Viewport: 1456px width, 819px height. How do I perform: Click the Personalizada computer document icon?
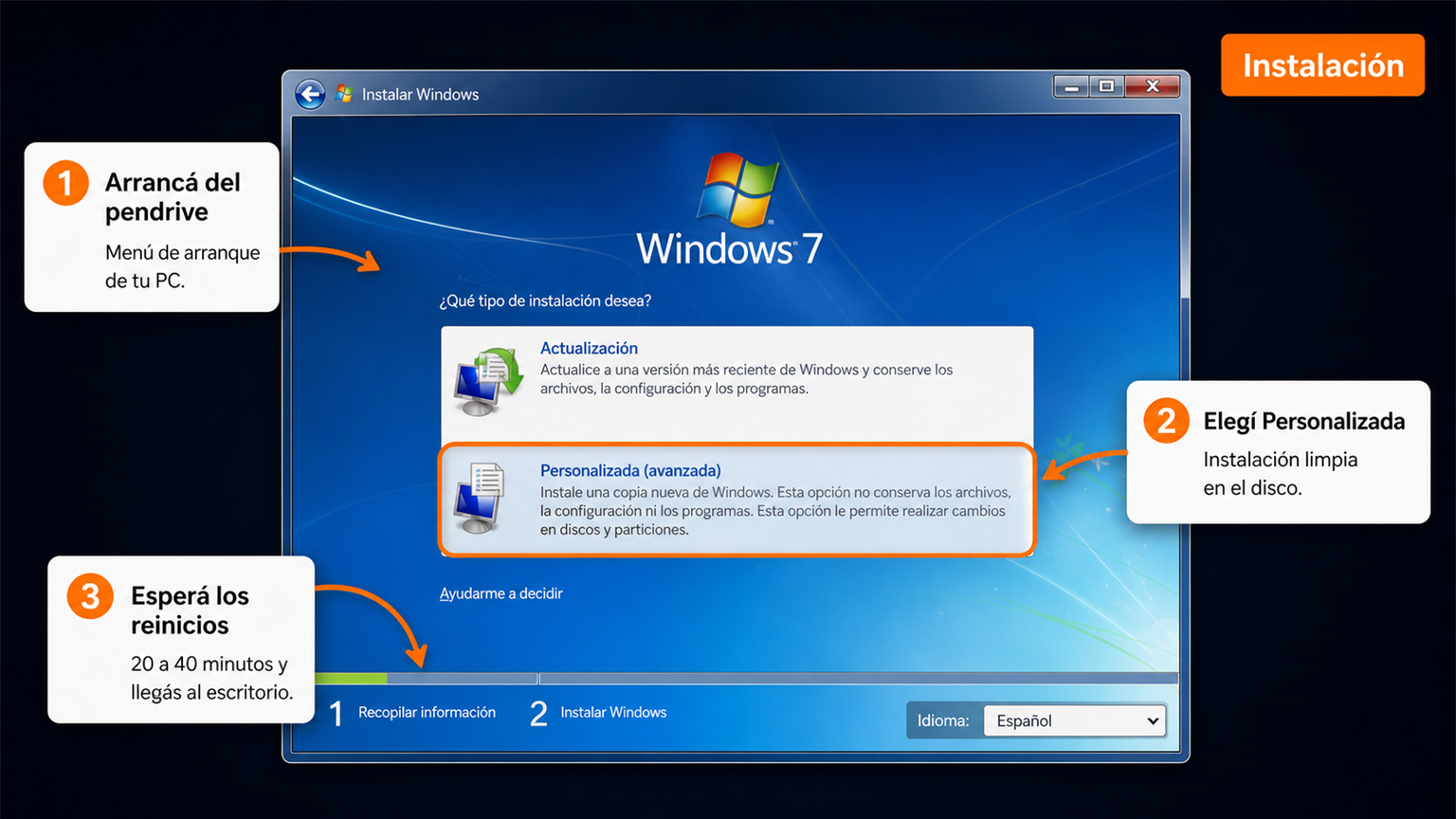coord(481,499)
